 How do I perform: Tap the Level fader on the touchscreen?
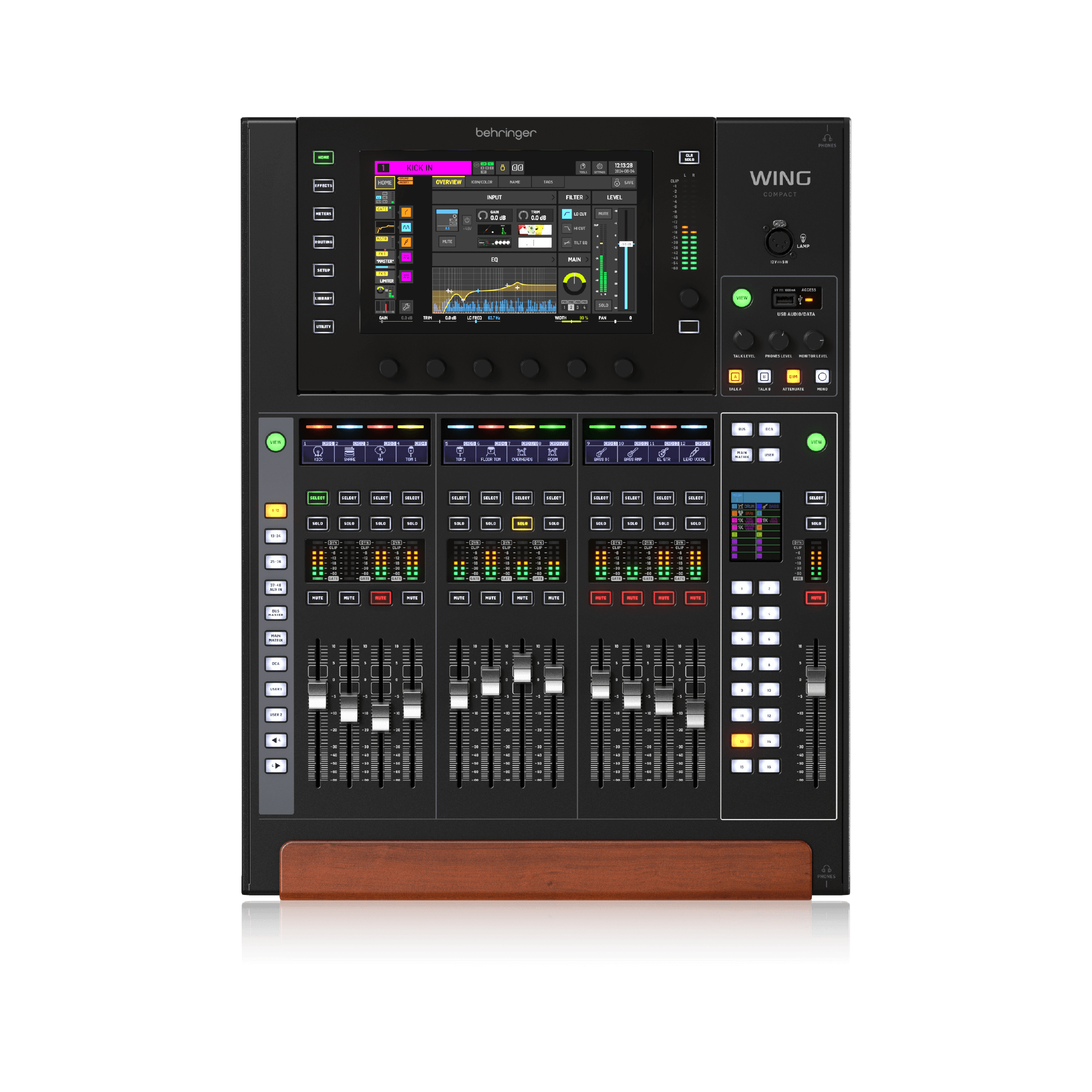point(626,259)
